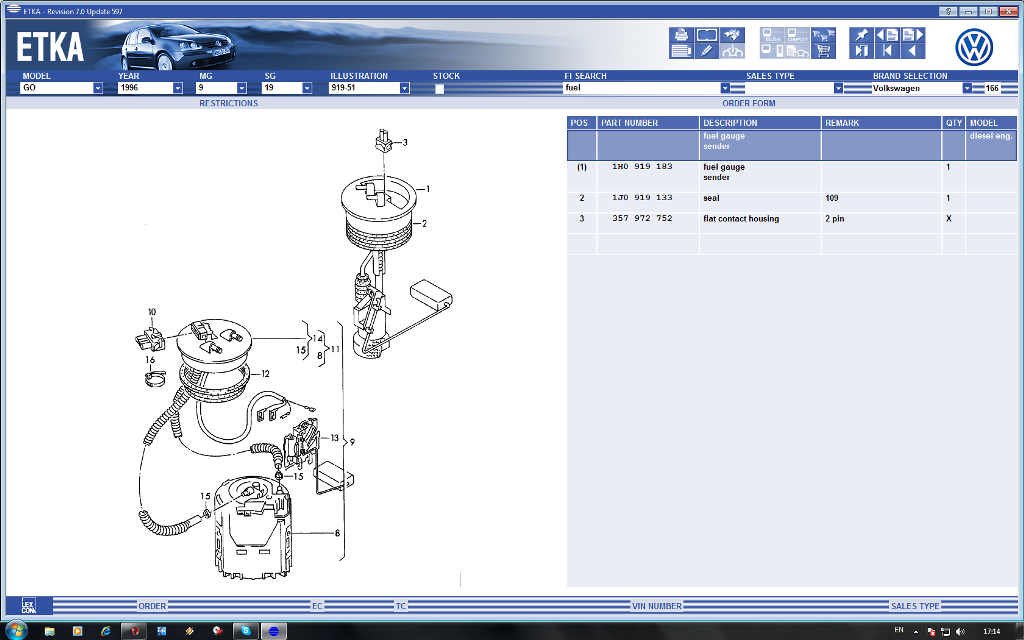Toggle the STOCK checkbox
Viewport: 1024px width, 640px height.
pyautogui.click(x=439, y=88)
